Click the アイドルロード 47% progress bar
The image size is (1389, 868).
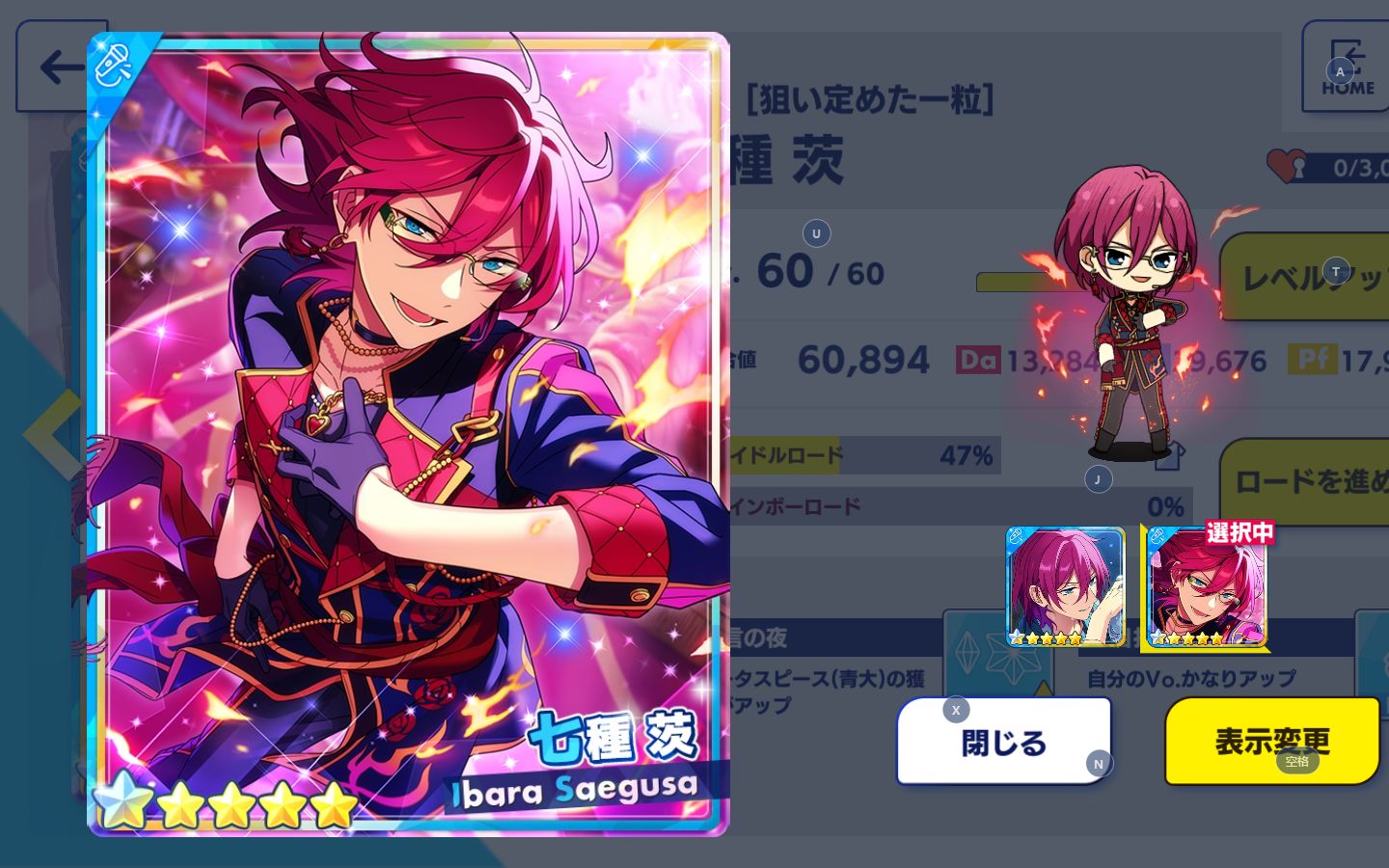(865, 455)
